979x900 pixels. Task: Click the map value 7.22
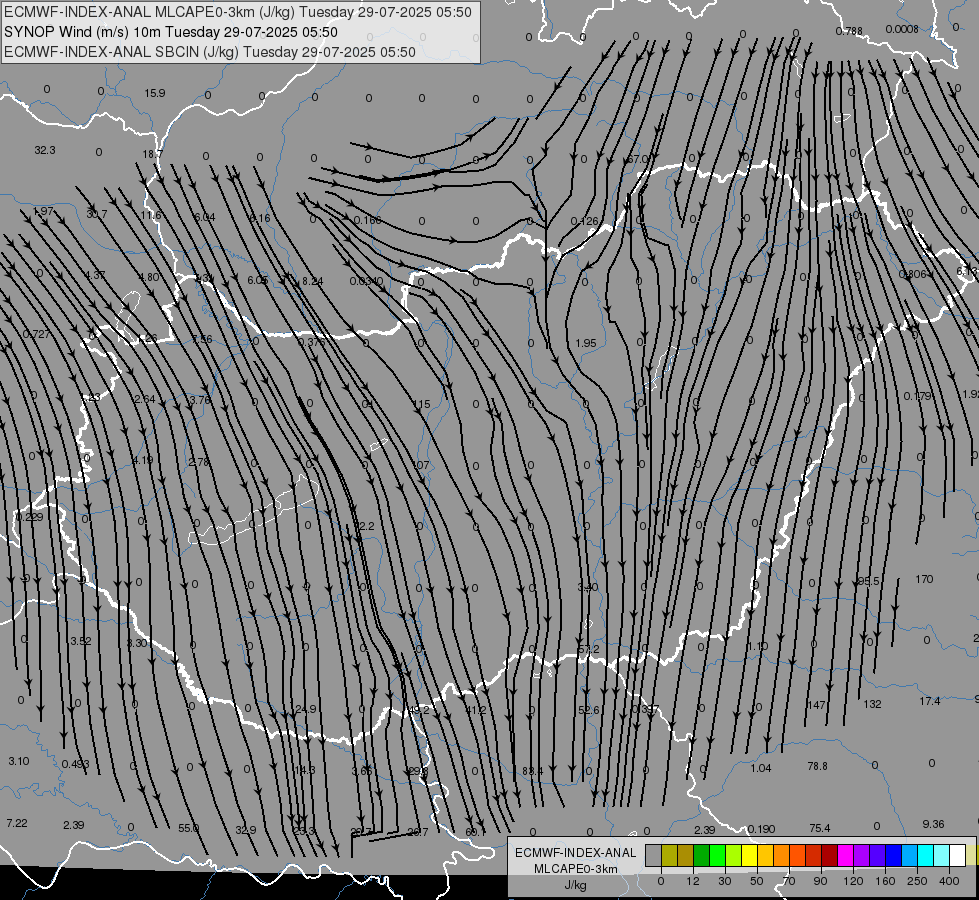tap(17, 823)
